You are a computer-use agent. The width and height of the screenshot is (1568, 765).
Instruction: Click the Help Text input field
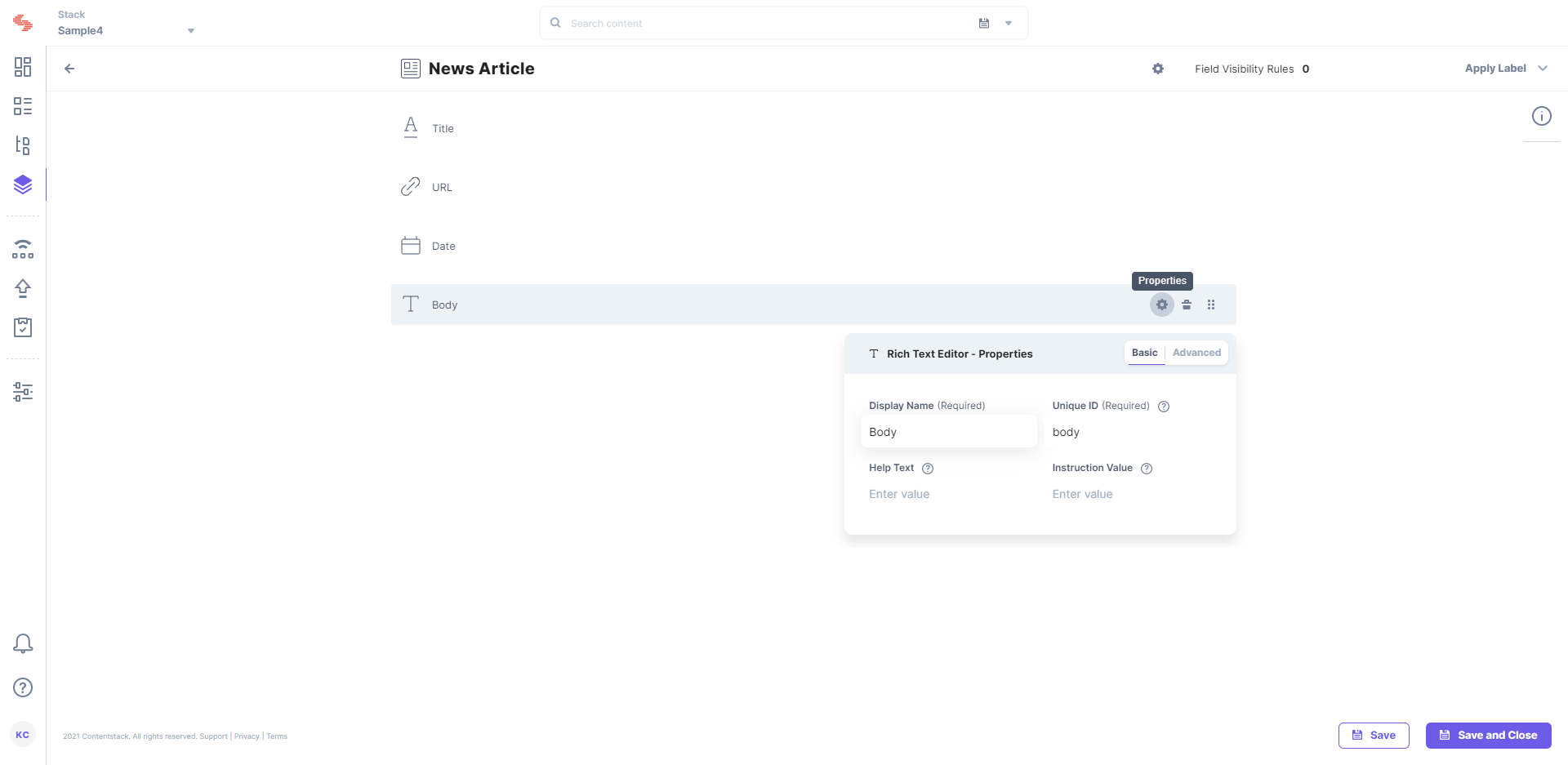949,494
